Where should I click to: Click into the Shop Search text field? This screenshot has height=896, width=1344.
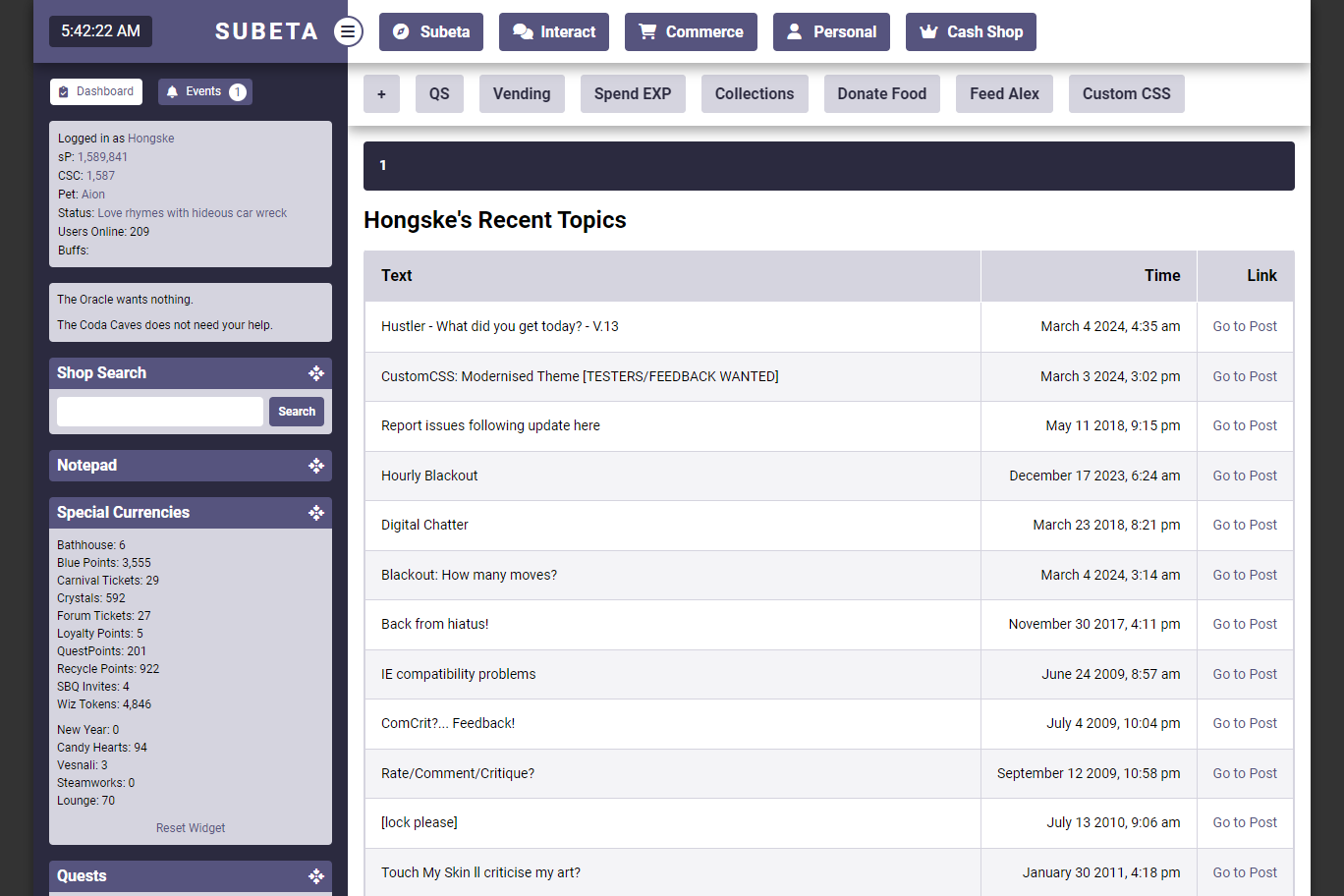coord(160,412)
